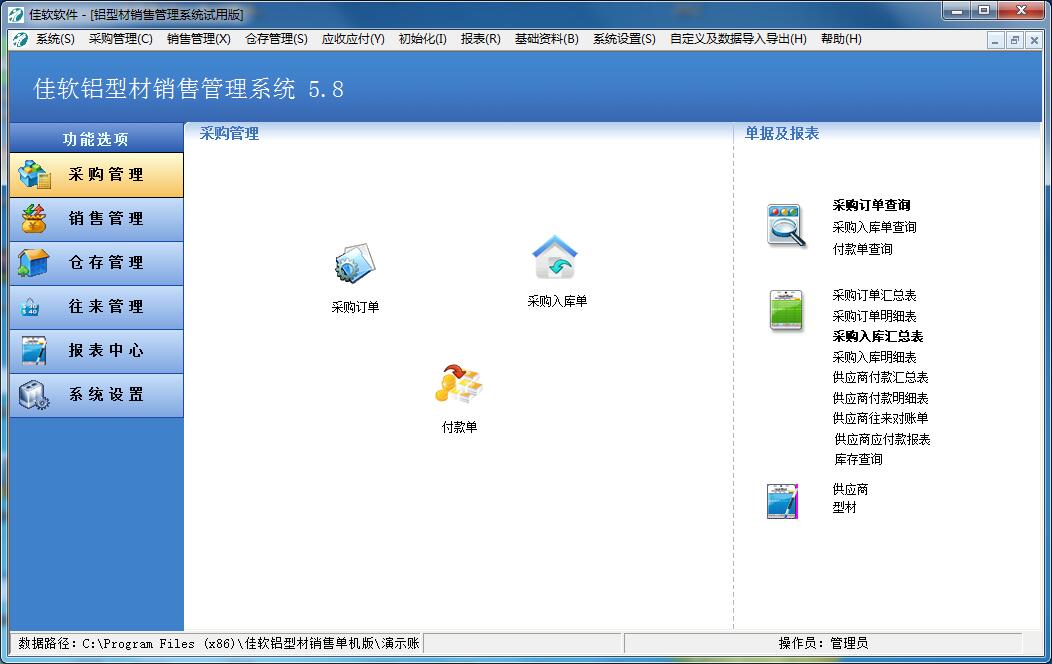This screenshot has width=1052, height=664.
Task: Click the app logo icon in menu bar
Action: pos(20,40)
